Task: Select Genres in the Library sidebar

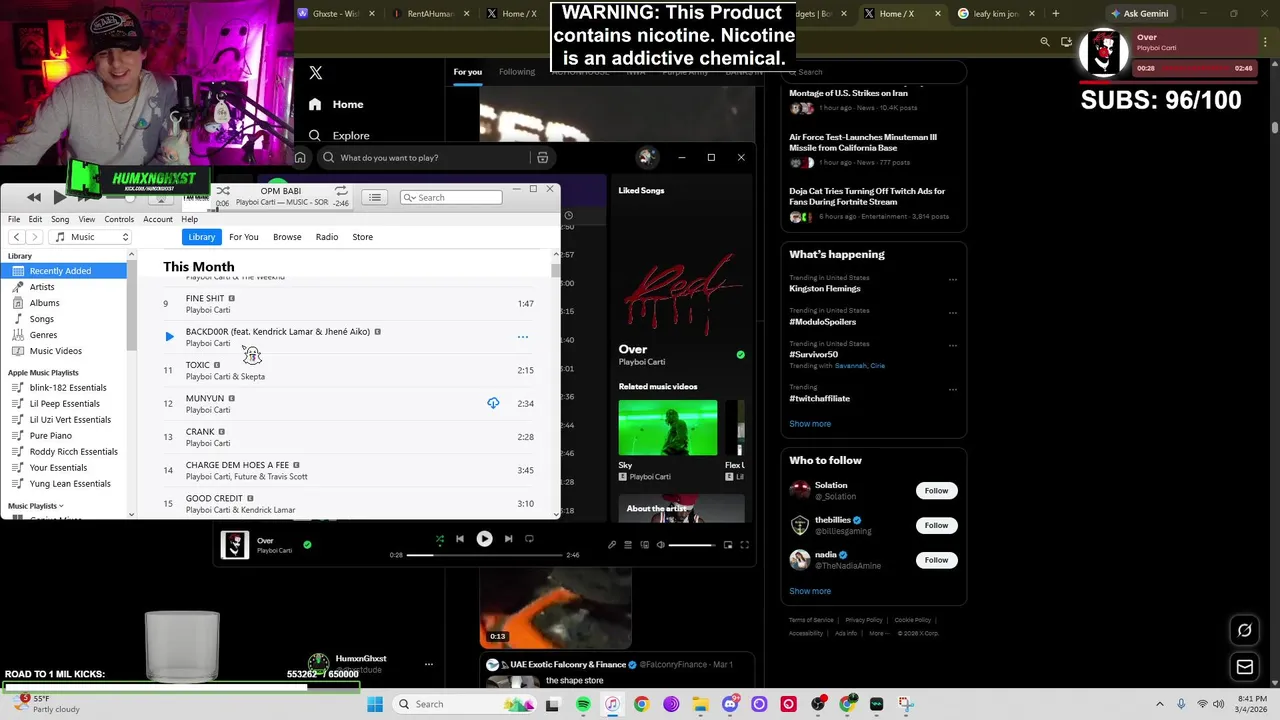Action: [43, 335]
